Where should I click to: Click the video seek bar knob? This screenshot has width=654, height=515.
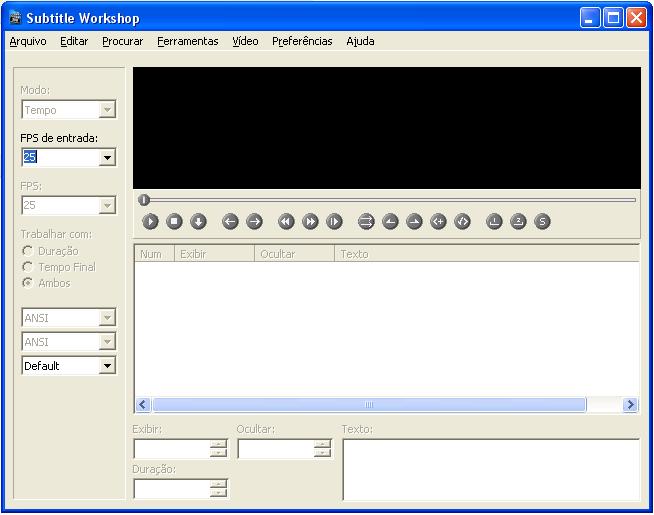tap(144, 200)
